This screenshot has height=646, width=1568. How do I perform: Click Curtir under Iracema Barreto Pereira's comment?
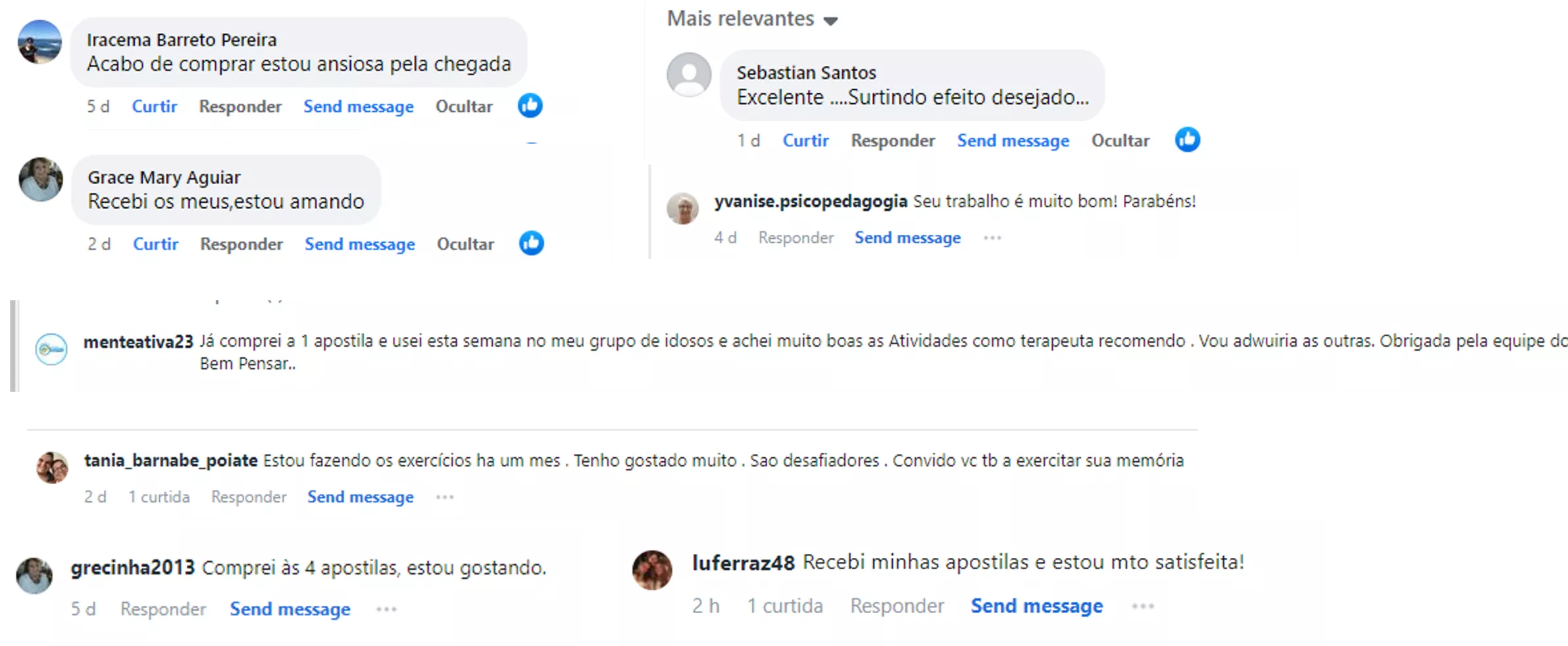[155, 107]
